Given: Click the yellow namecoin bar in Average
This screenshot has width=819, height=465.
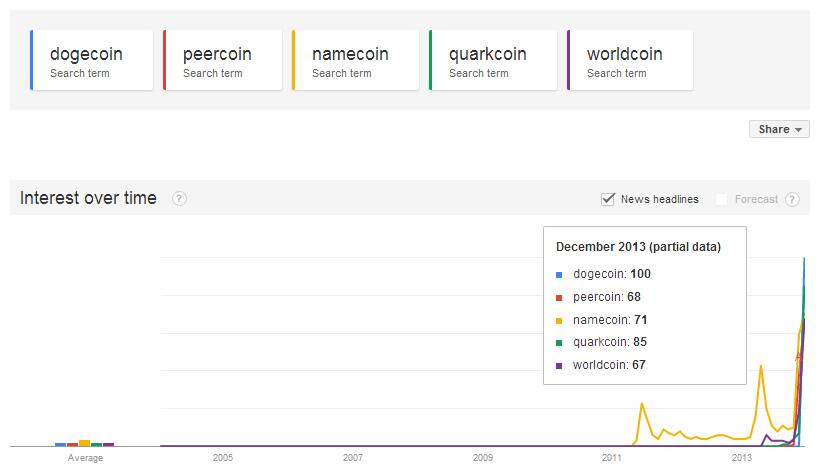Looking at the screenshot, I should (x=84, y=442).
